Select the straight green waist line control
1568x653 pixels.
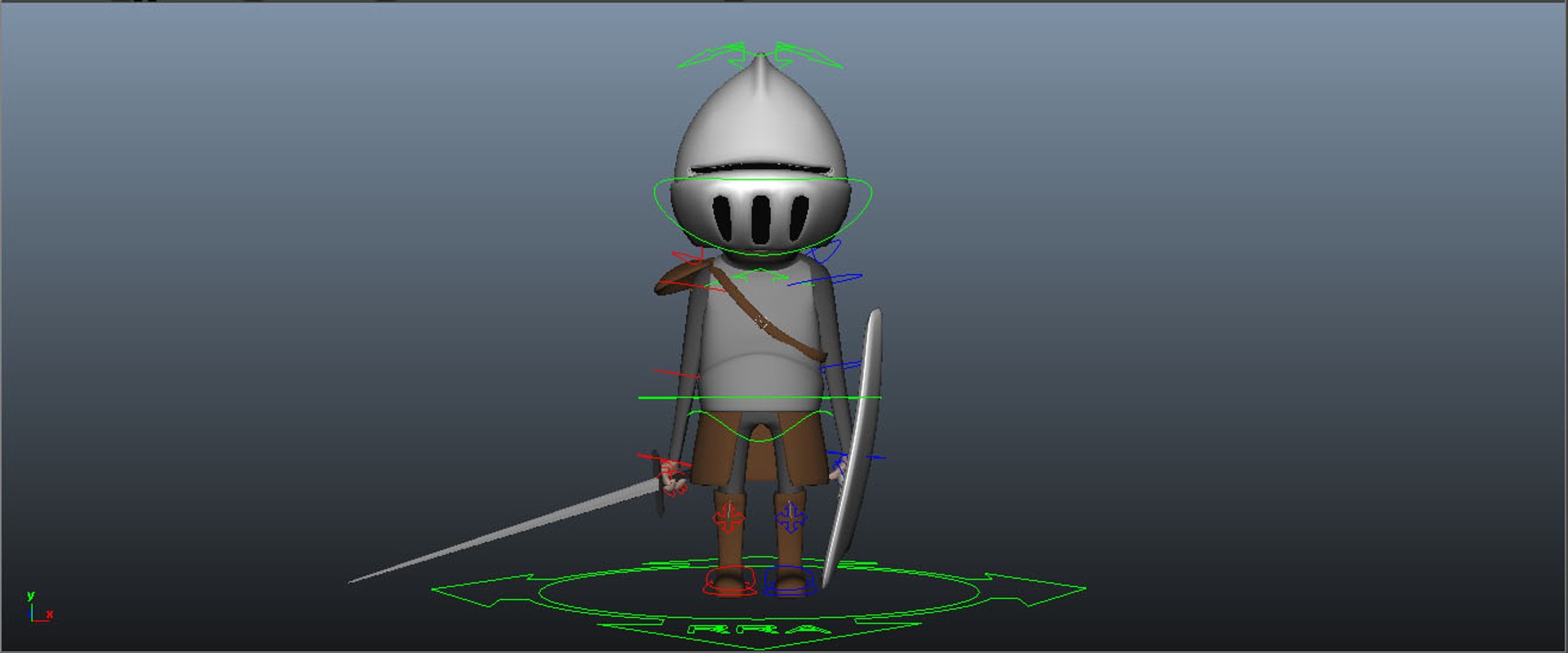coord(759,398)
